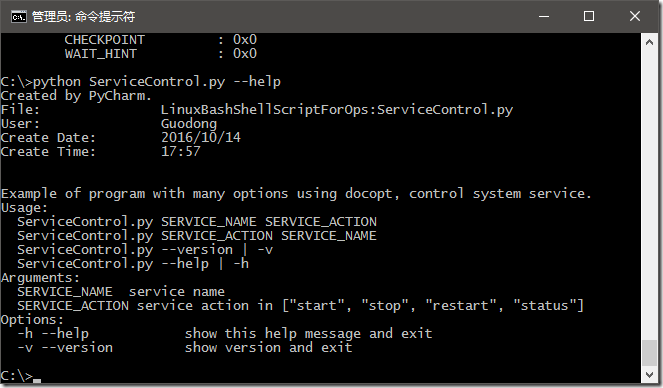Click the scrollbar up arrow
This screenshot has width=663, height=388.
649,42
